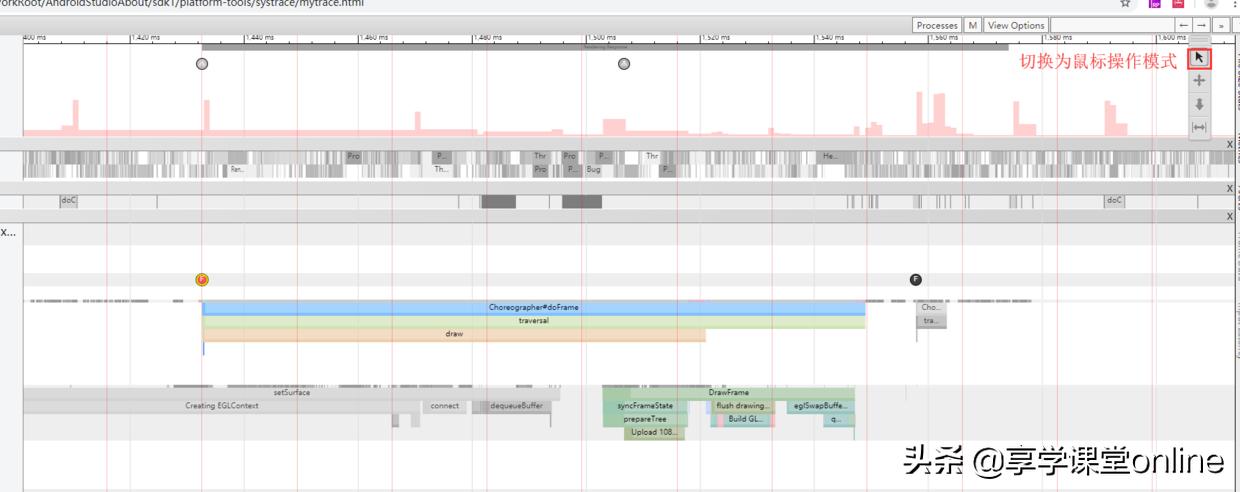Click the 1,440 ms ruler label
Screen dimensions: 1240x492
tap(259, 38)
